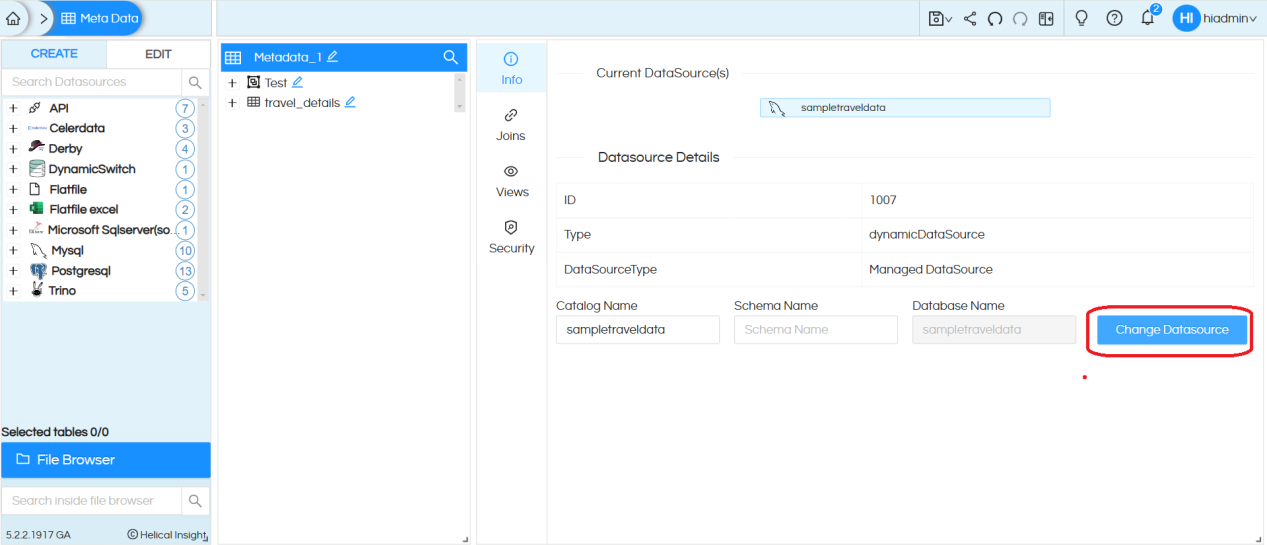Click the lightbulb tips icon
This screenshot has width=1267, height=545.
1081,18
